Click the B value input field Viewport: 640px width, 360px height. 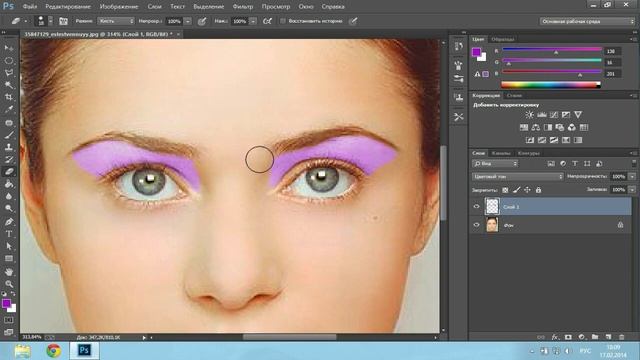pyautogui.click(x=613, y=74)
